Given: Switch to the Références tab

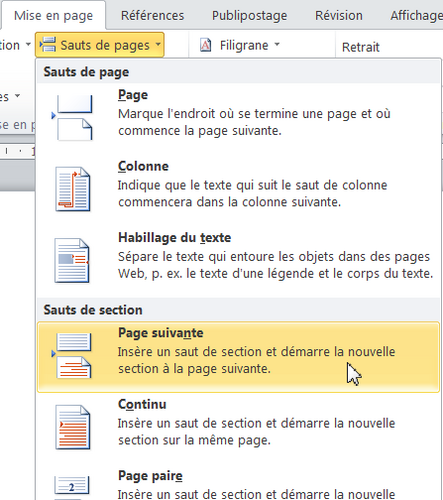Looking at the screenshot, I should (x=152, y=15).
